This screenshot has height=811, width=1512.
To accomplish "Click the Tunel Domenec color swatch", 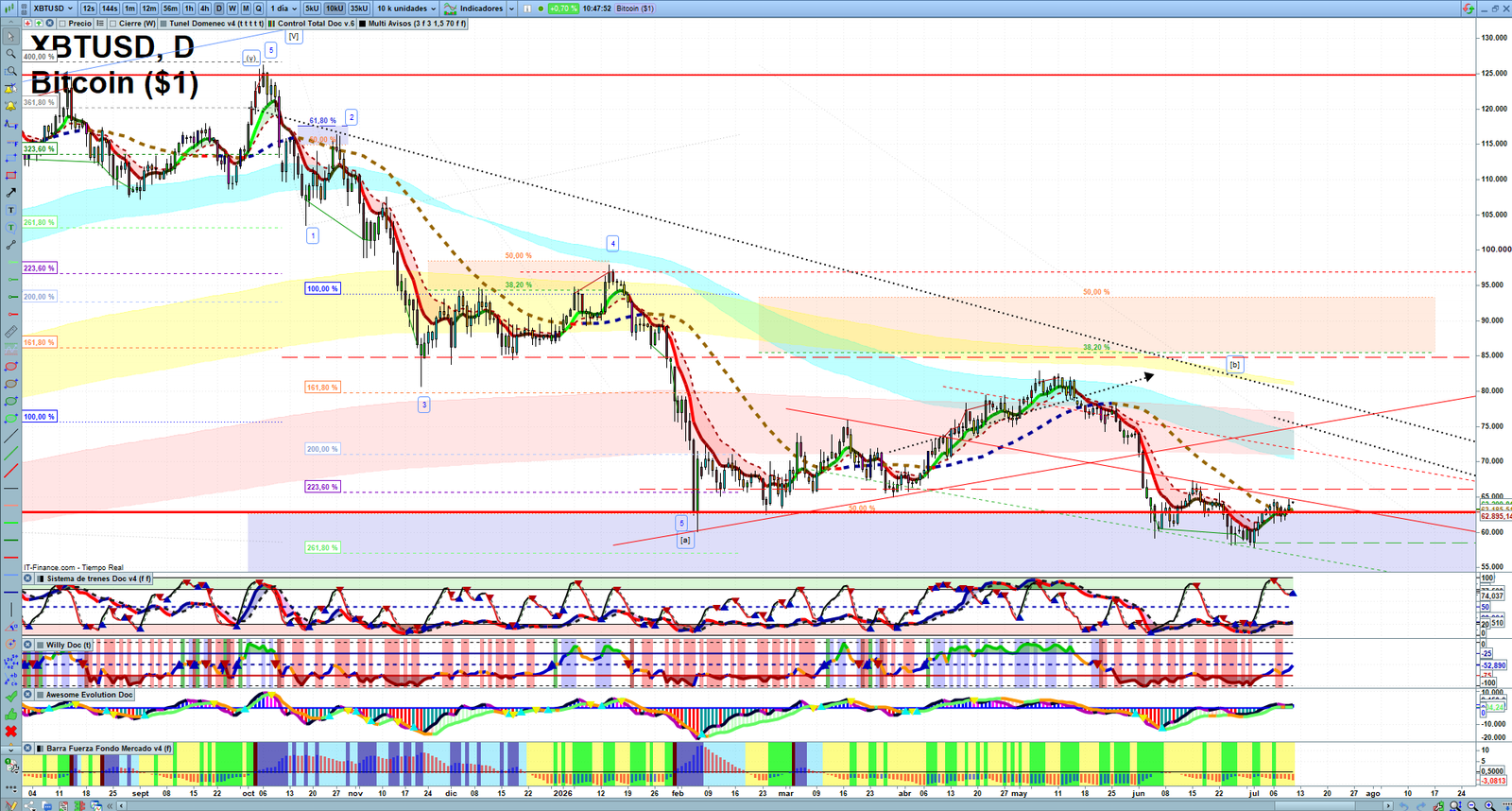I will click(x=163, y=24).
